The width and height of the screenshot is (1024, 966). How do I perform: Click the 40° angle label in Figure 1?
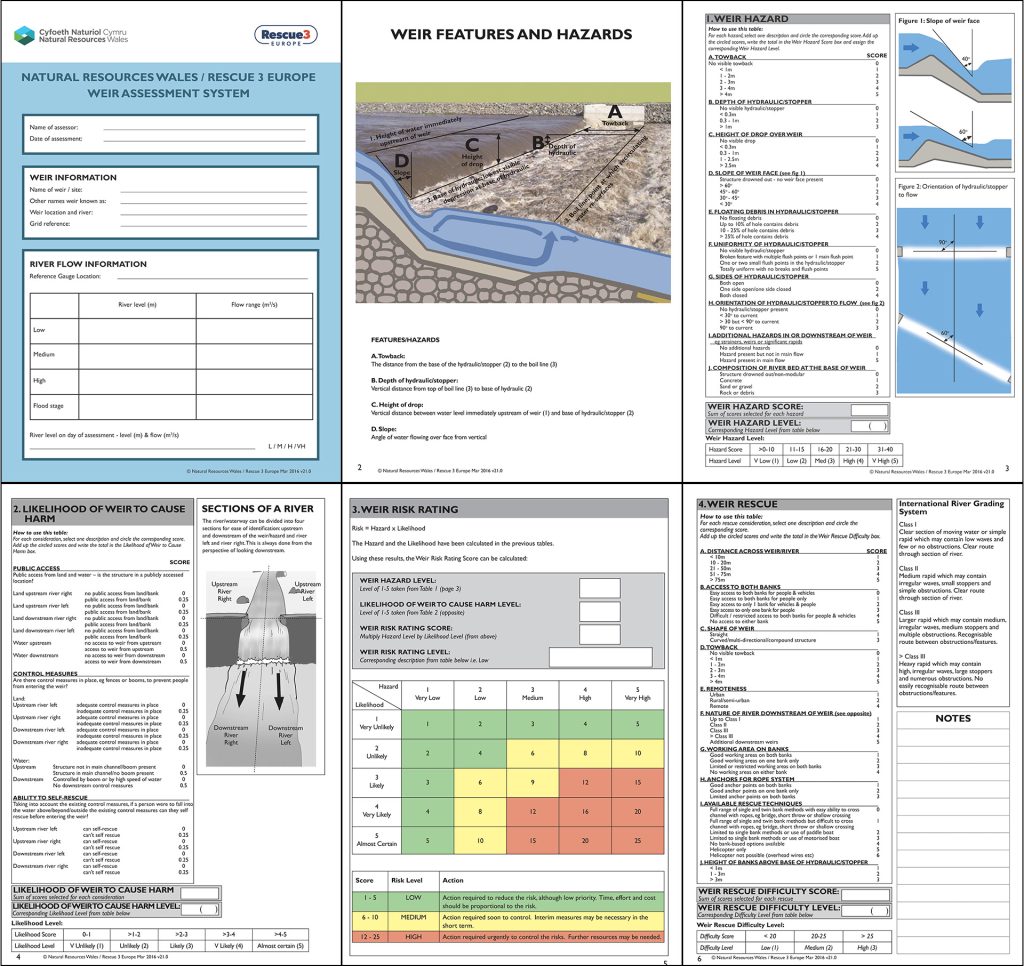tap(966, 59)
